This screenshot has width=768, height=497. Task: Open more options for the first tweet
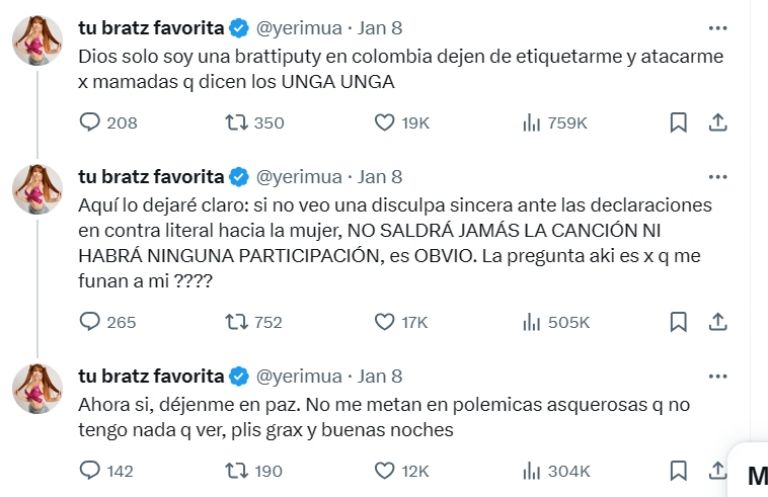pos(717,28)
